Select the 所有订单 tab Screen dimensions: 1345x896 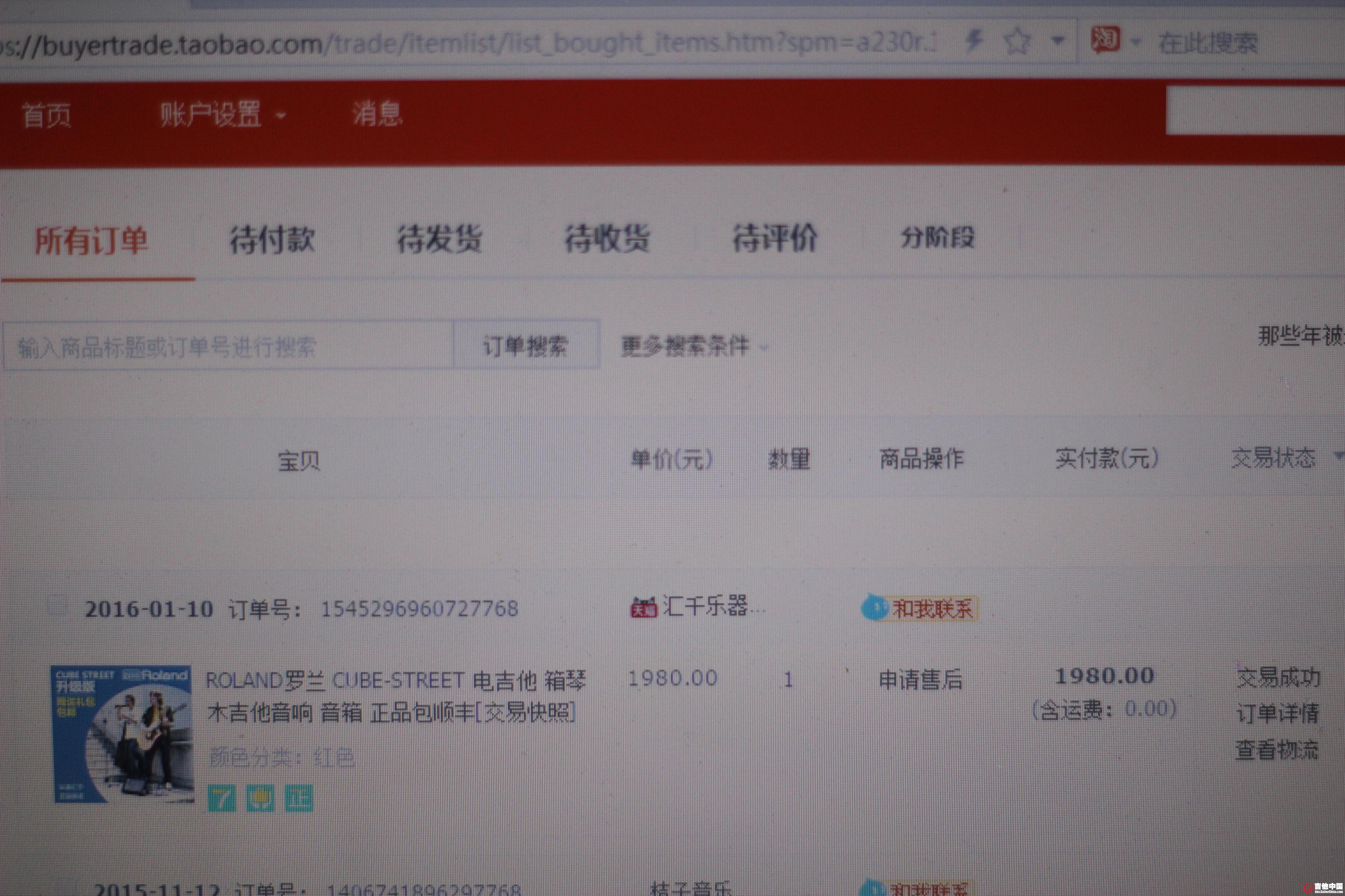point(91,240)
